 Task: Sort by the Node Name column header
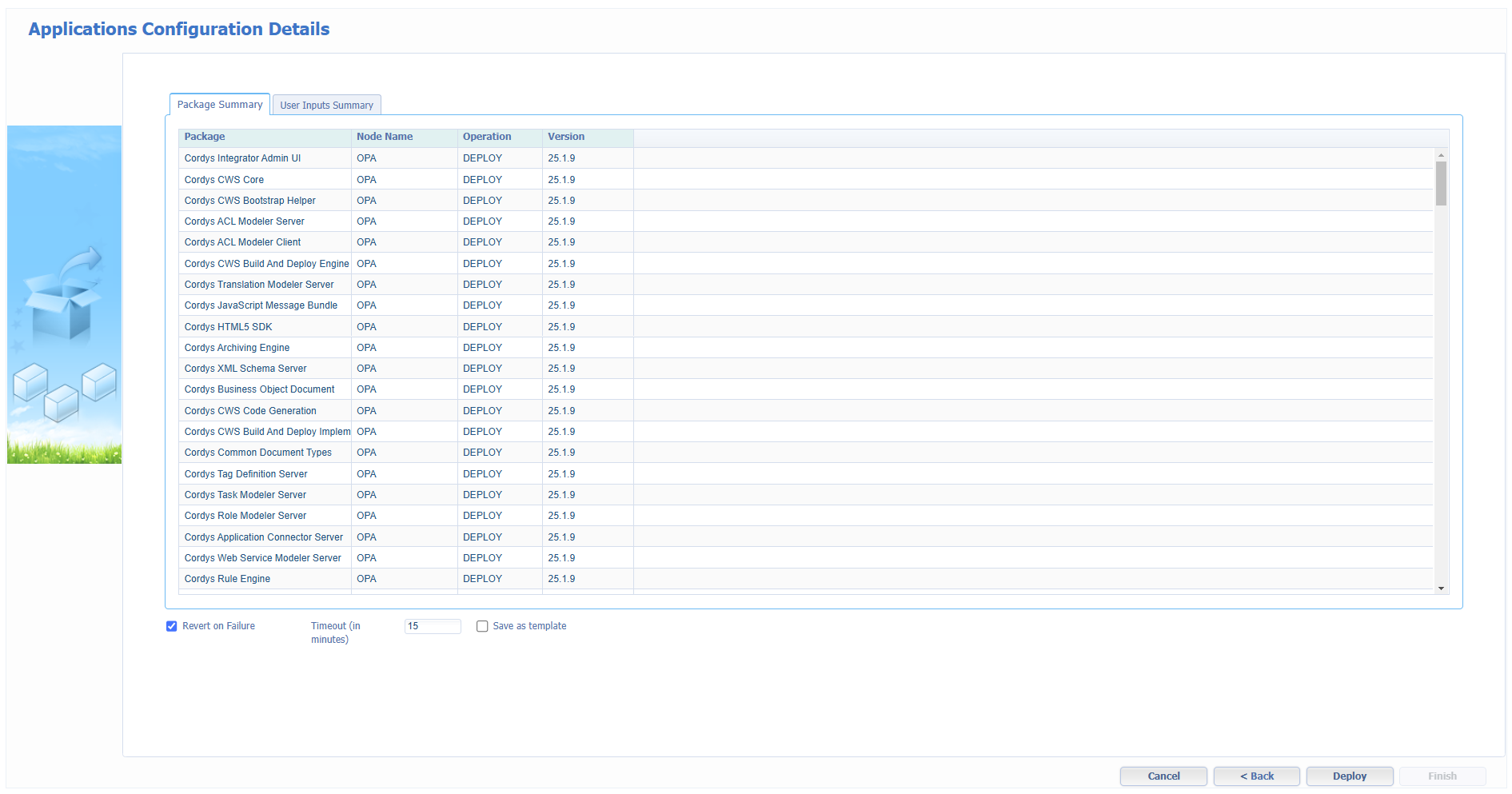click(405, 137)
